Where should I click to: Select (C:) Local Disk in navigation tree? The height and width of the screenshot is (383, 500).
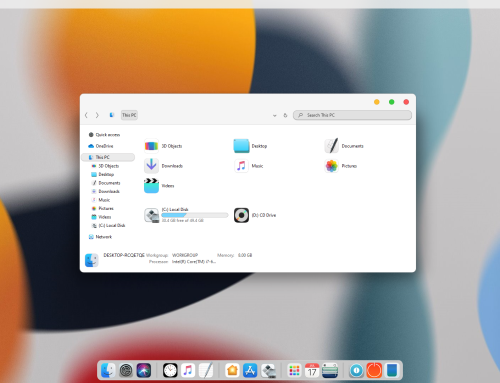(109, 226)
